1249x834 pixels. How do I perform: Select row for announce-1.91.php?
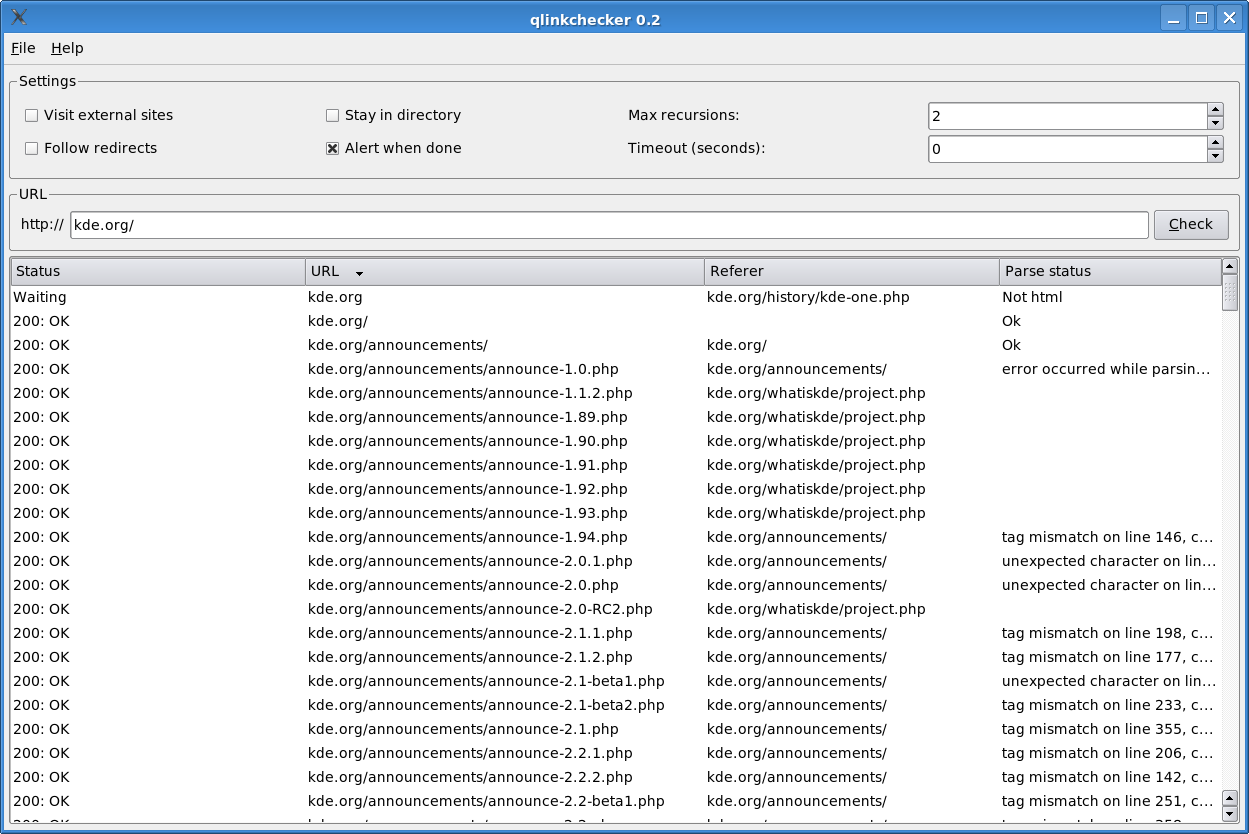[x=616, y=465]
